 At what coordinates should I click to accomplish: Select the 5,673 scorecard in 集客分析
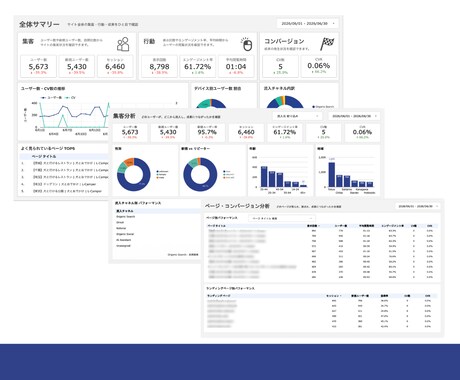pos(130,132)
